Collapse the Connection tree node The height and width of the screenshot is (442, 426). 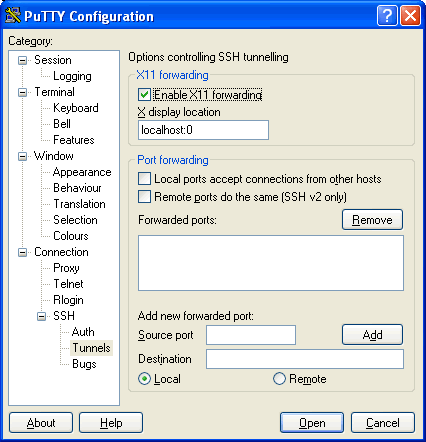tap(22, 252)
